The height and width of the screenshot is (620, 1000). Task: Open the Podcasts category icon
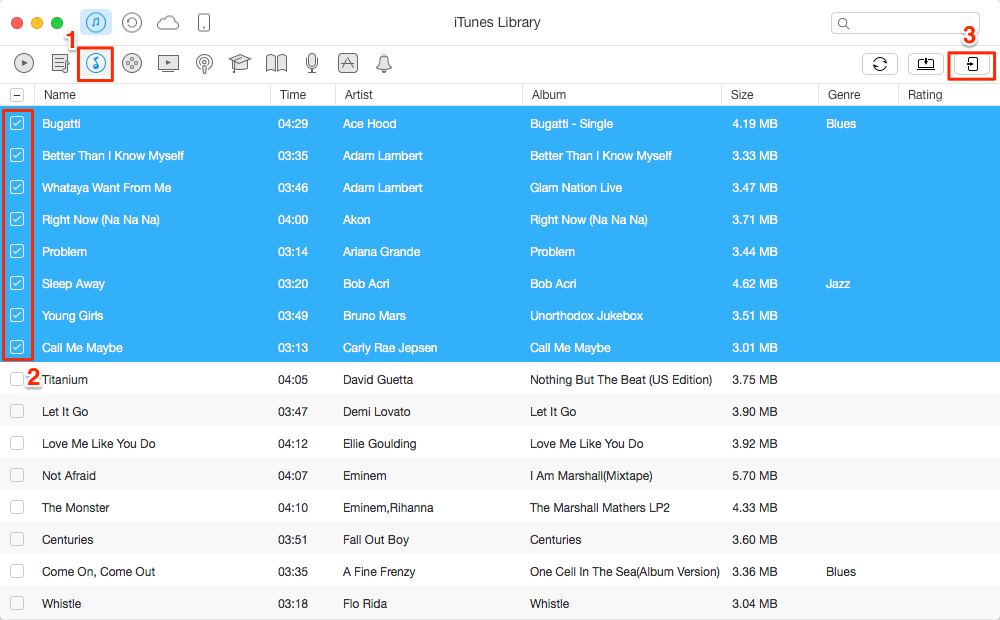pyautogui.click(x=204, y=63)
